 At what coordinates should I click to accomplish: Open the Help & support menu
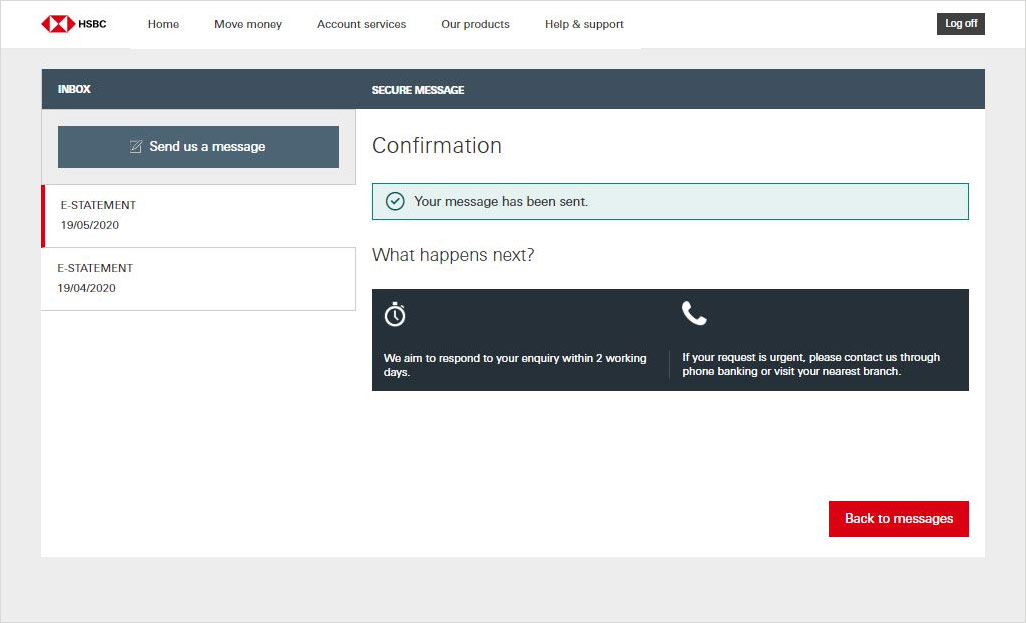(x=584, y=24)
